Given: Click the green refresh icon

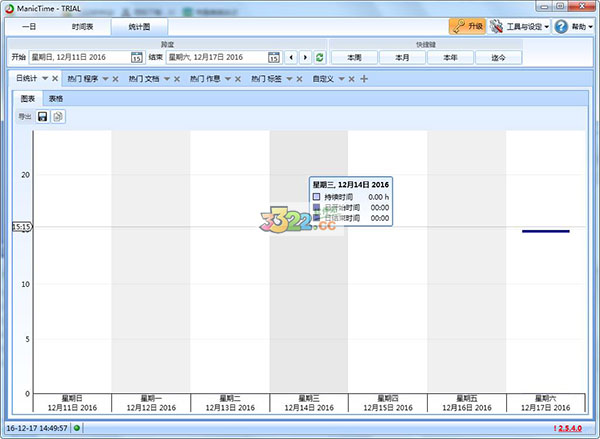Looking at the screenshot, I should coord(319,58).
